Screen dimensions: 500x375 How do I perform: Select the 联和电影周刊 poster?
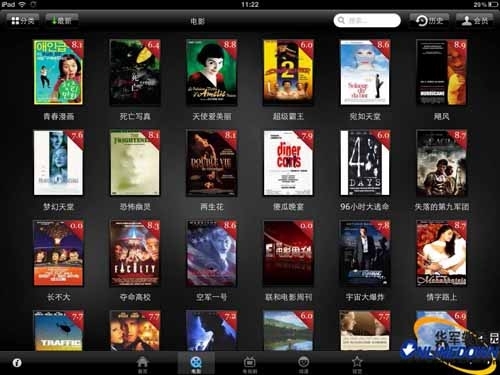coord(288,253)
